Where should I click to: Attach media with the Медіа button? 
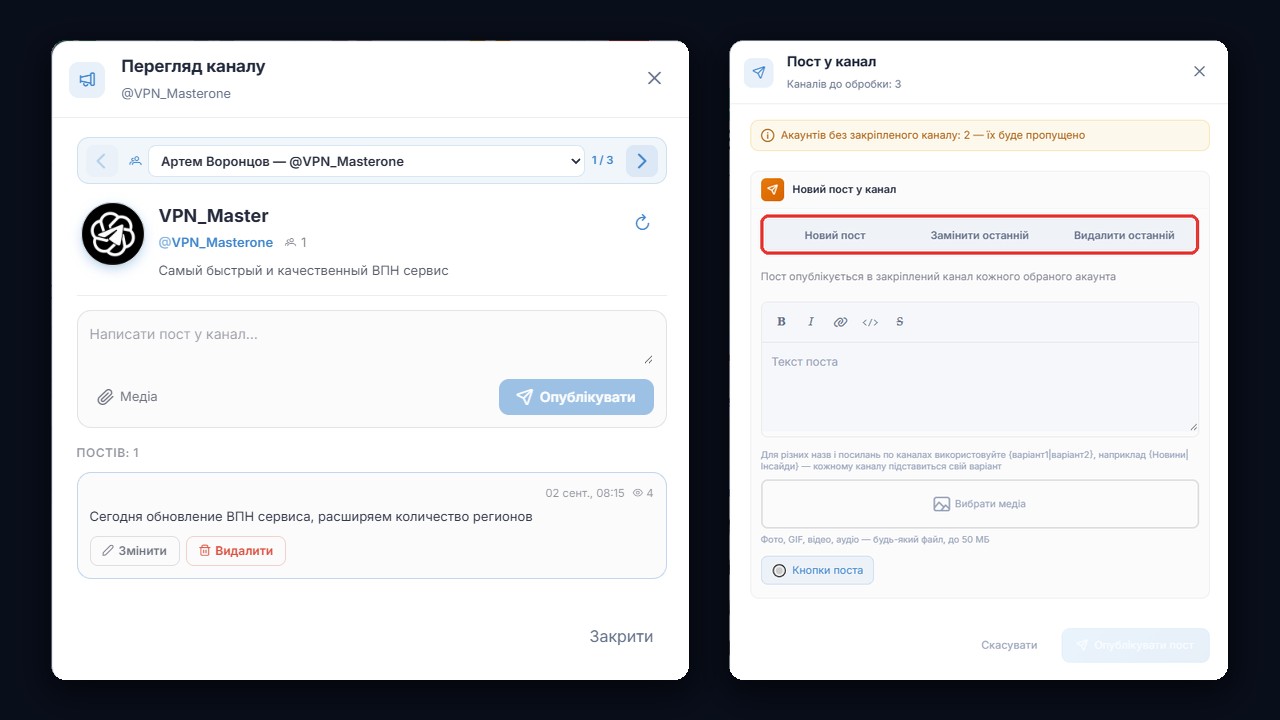click(x=127, y=397)
